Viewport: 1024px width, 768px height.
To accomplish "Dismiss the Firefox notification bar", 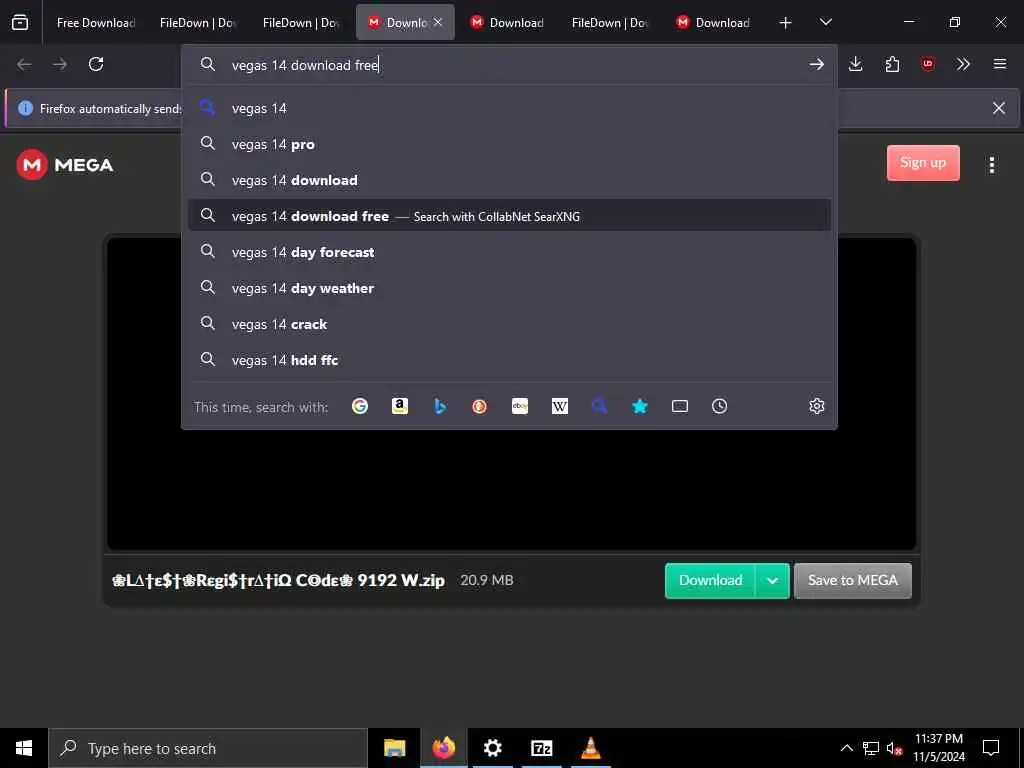I will pos(999,108).
